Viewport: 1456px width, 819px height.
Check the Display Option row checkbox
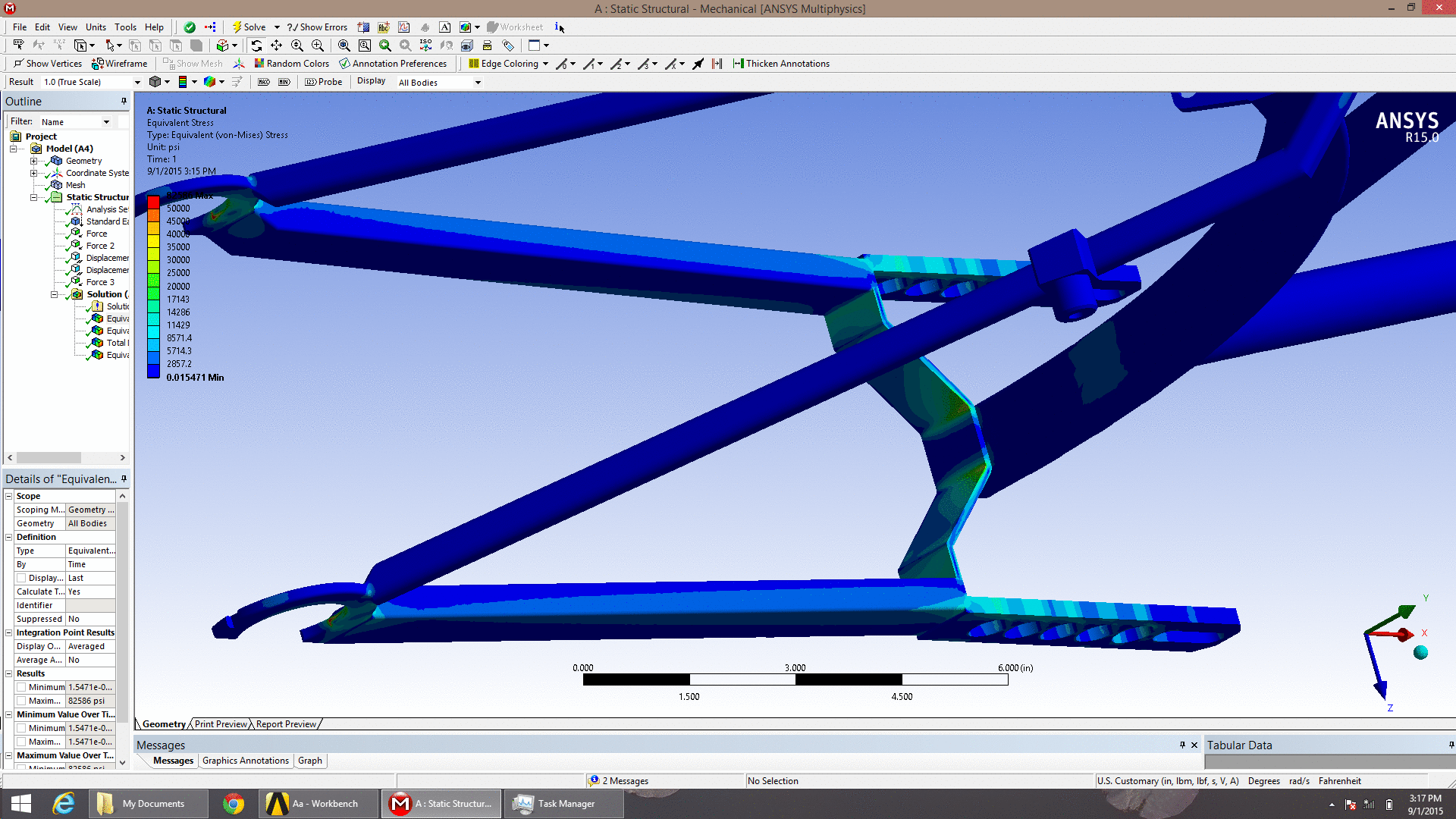[x=21, y=578]
